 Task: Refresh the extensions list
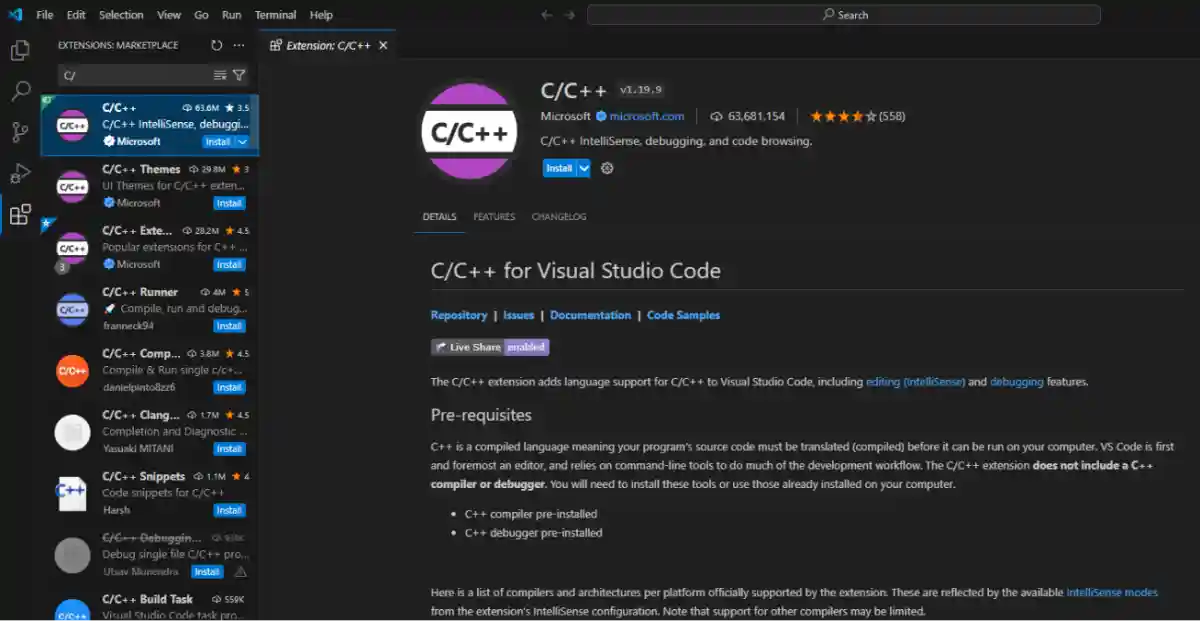[216, 44]
